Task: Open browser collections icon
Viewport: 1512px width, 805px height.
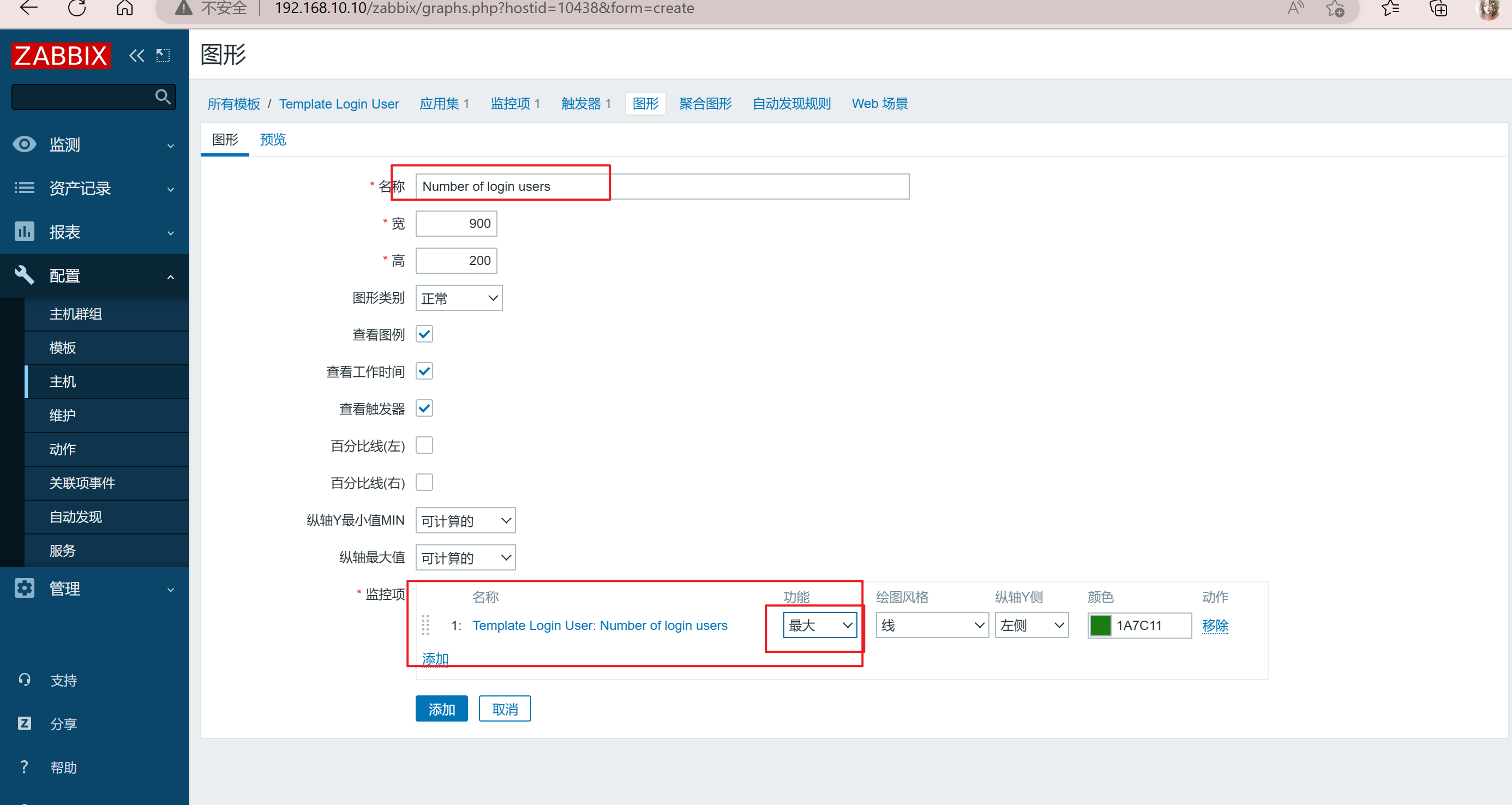Action: pyautogui.click(x=1438, y=8)
